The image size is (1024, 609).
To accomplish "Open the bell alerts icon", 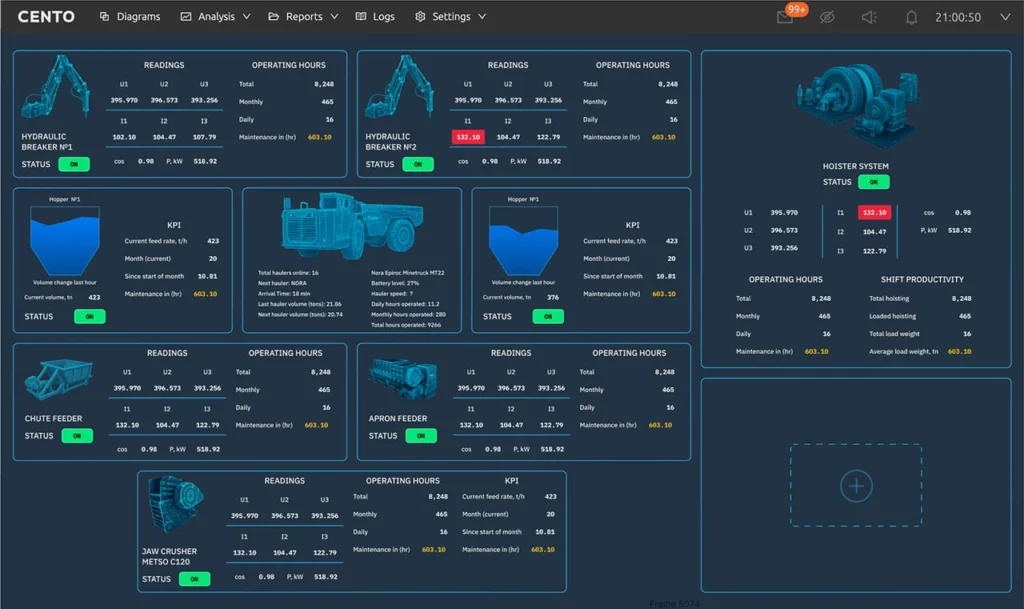I will pos(911,17).
